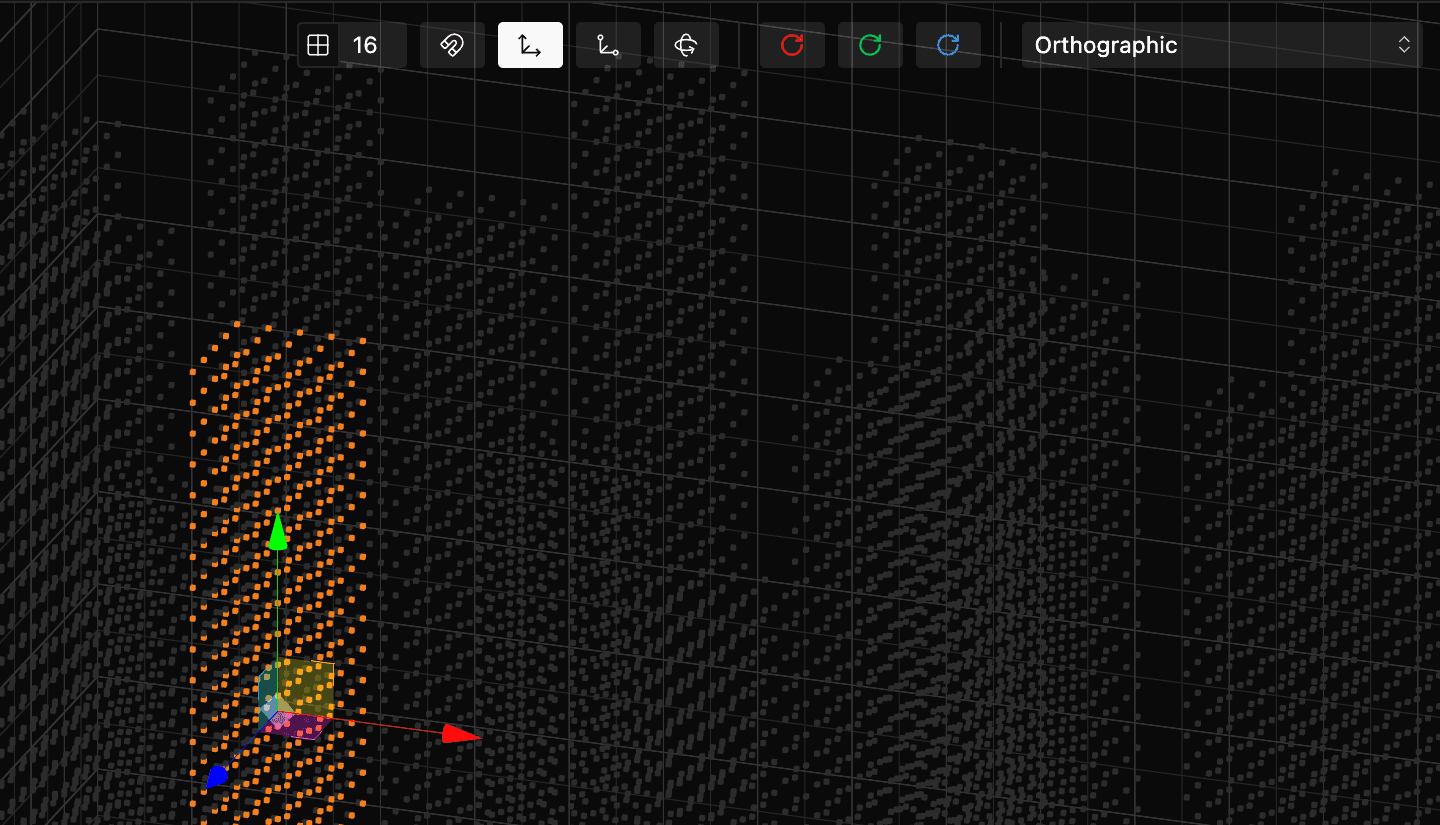Screen dimensions: 1440x825
Task: Click the blue Z-axis arrow handle
Action: coord(216,777)
